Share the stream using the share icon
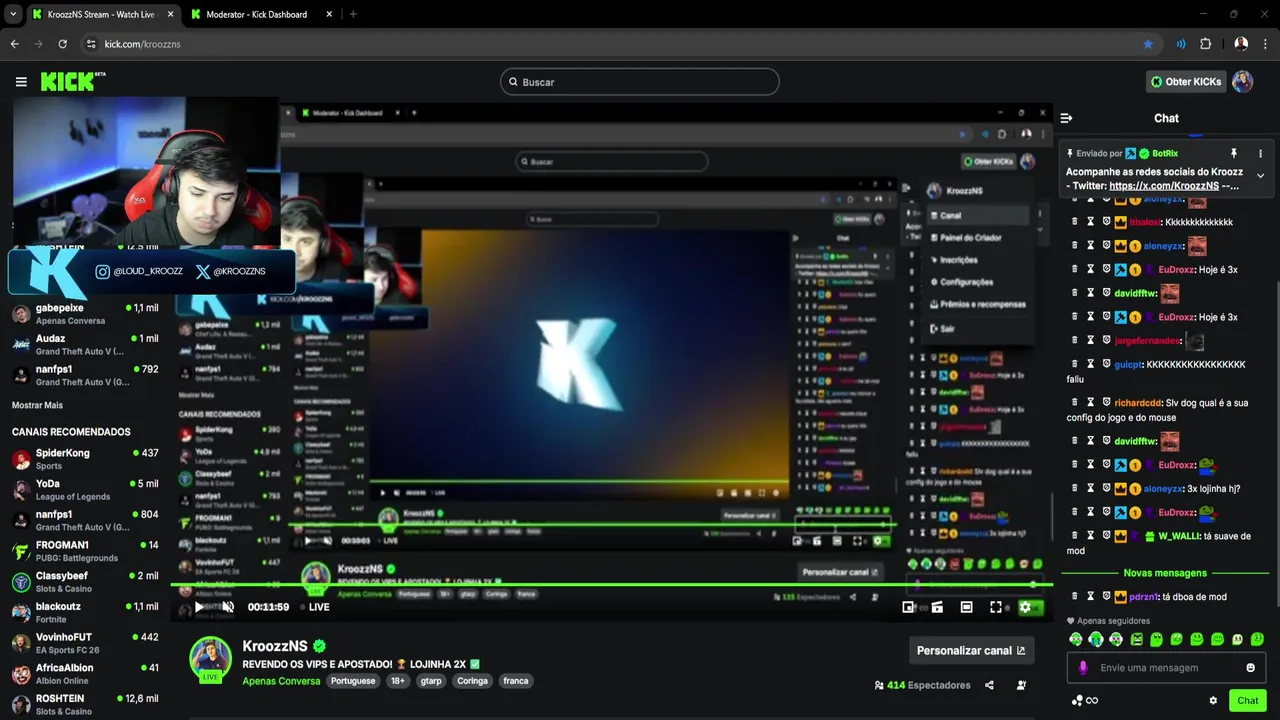The image size is (1280, 720). (989, 685)
